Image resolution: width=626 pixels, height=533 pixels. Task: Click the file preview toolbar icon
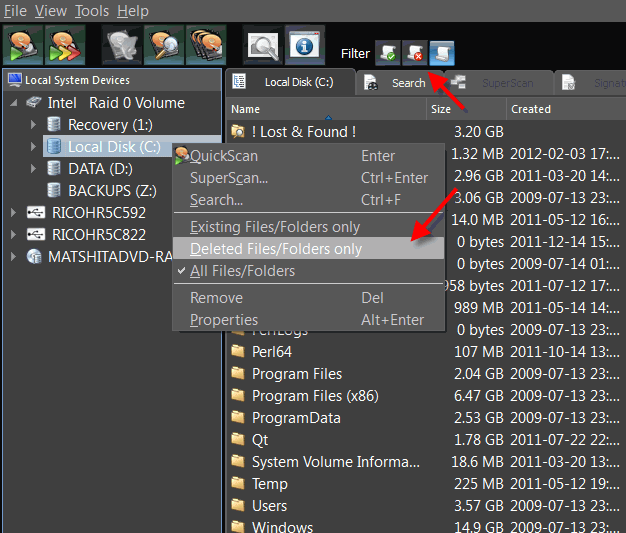[x=263, y=46]
